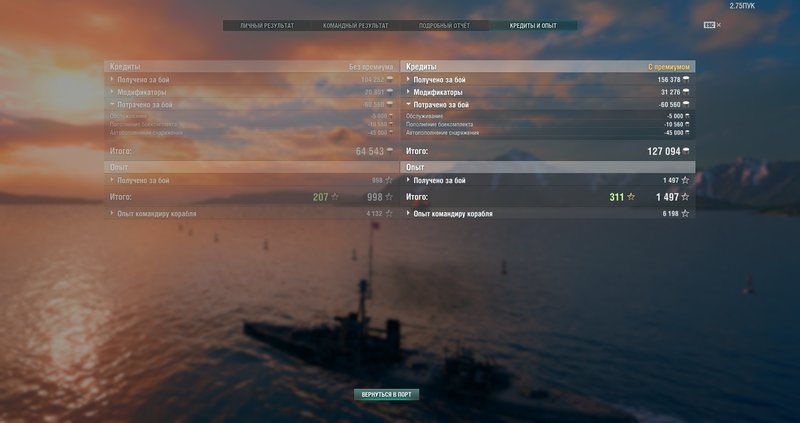Click the ESC close icon
This screenshot has height=423, width=800.
click(x=712, y=24)
